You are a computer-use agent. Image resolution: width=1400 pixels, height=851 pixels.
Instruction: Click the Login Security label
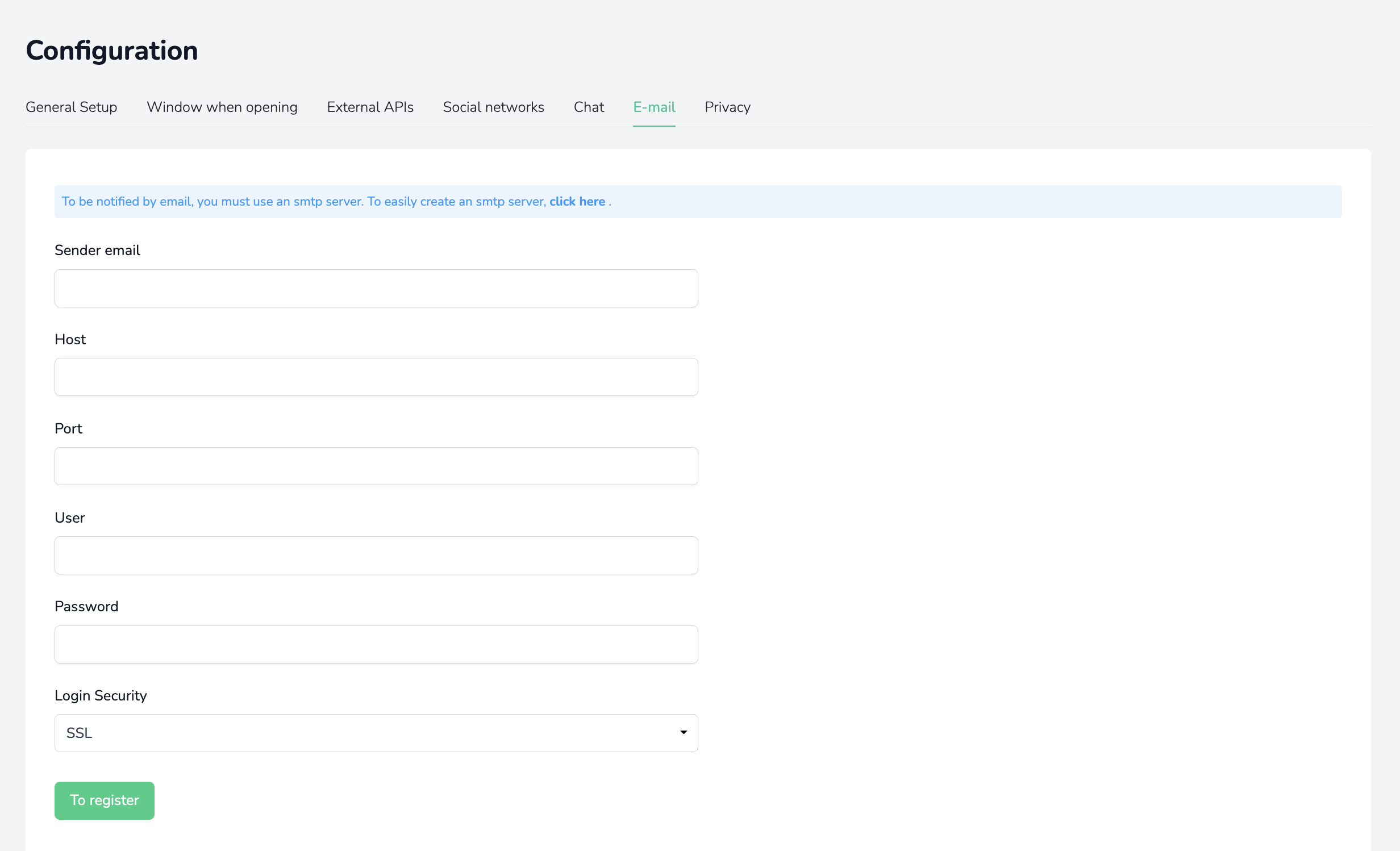[101, 695]
